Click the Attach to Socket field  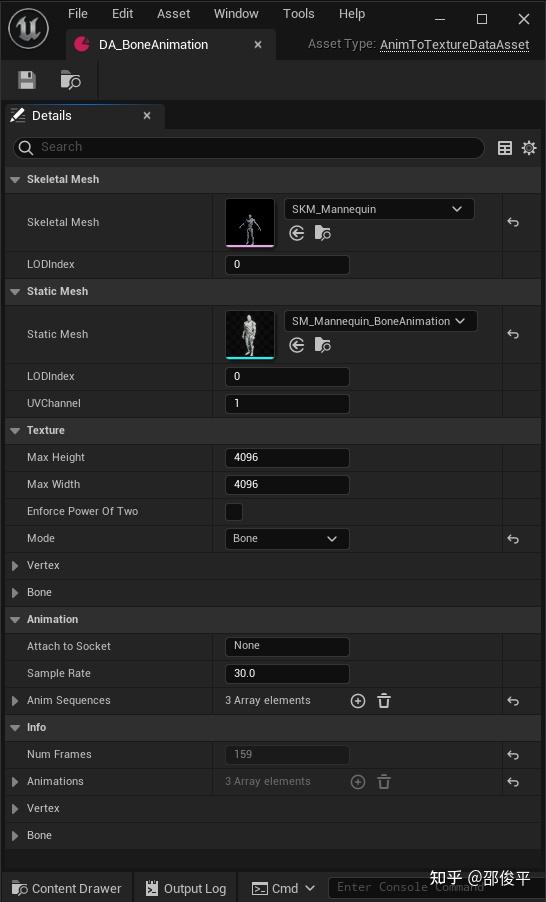tap(287, 646)
